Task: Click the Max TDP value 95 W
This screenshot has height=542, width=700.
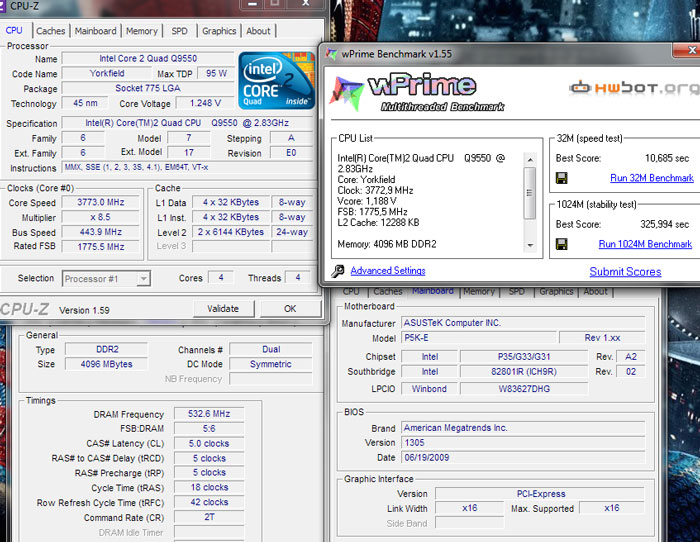Action: [216, 73]
